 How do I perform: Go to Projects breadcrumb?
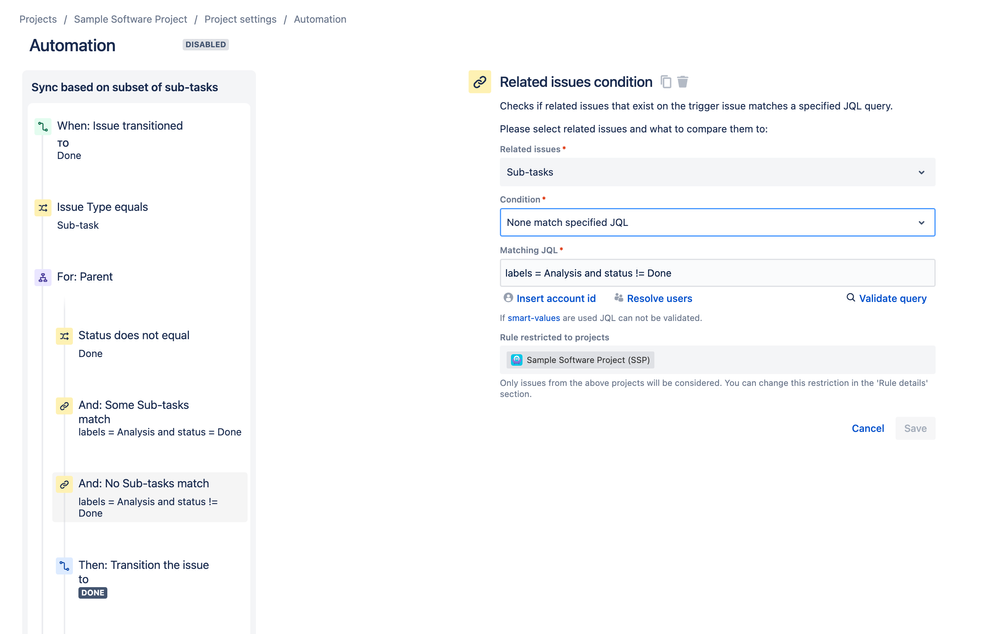click(x=38, y=19)
